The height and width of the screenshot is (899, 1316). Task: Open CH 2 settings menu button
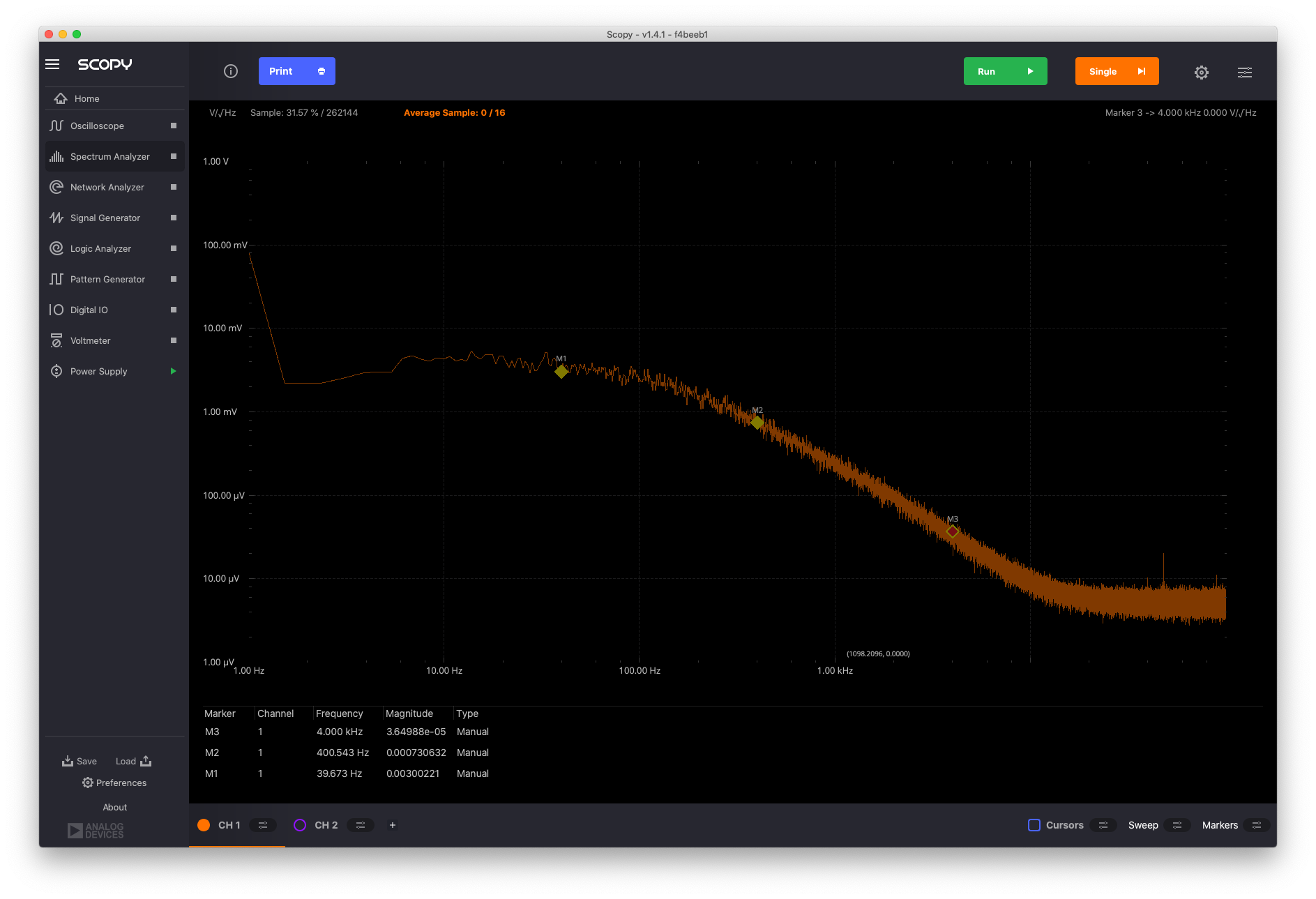tap(361, 825)
